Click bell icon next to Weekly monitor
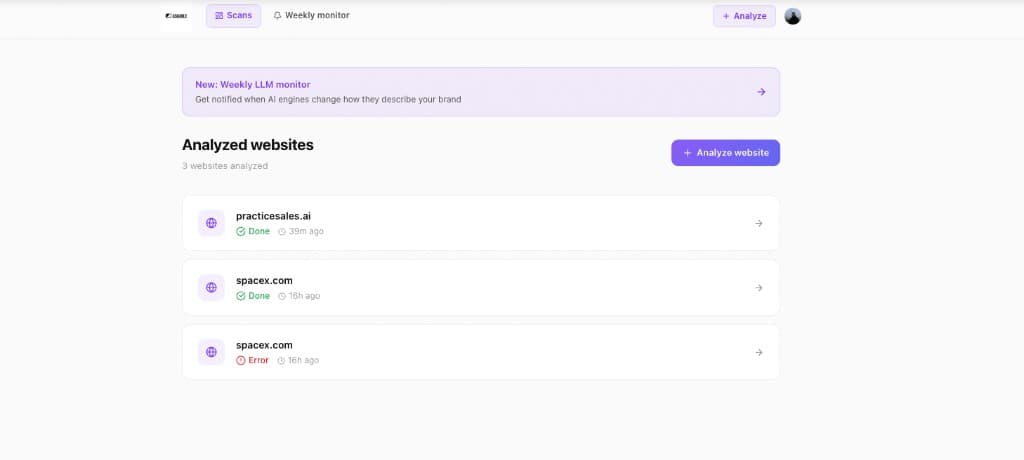This screenshot has width=1024, height=460. click(x=278, y=16)
